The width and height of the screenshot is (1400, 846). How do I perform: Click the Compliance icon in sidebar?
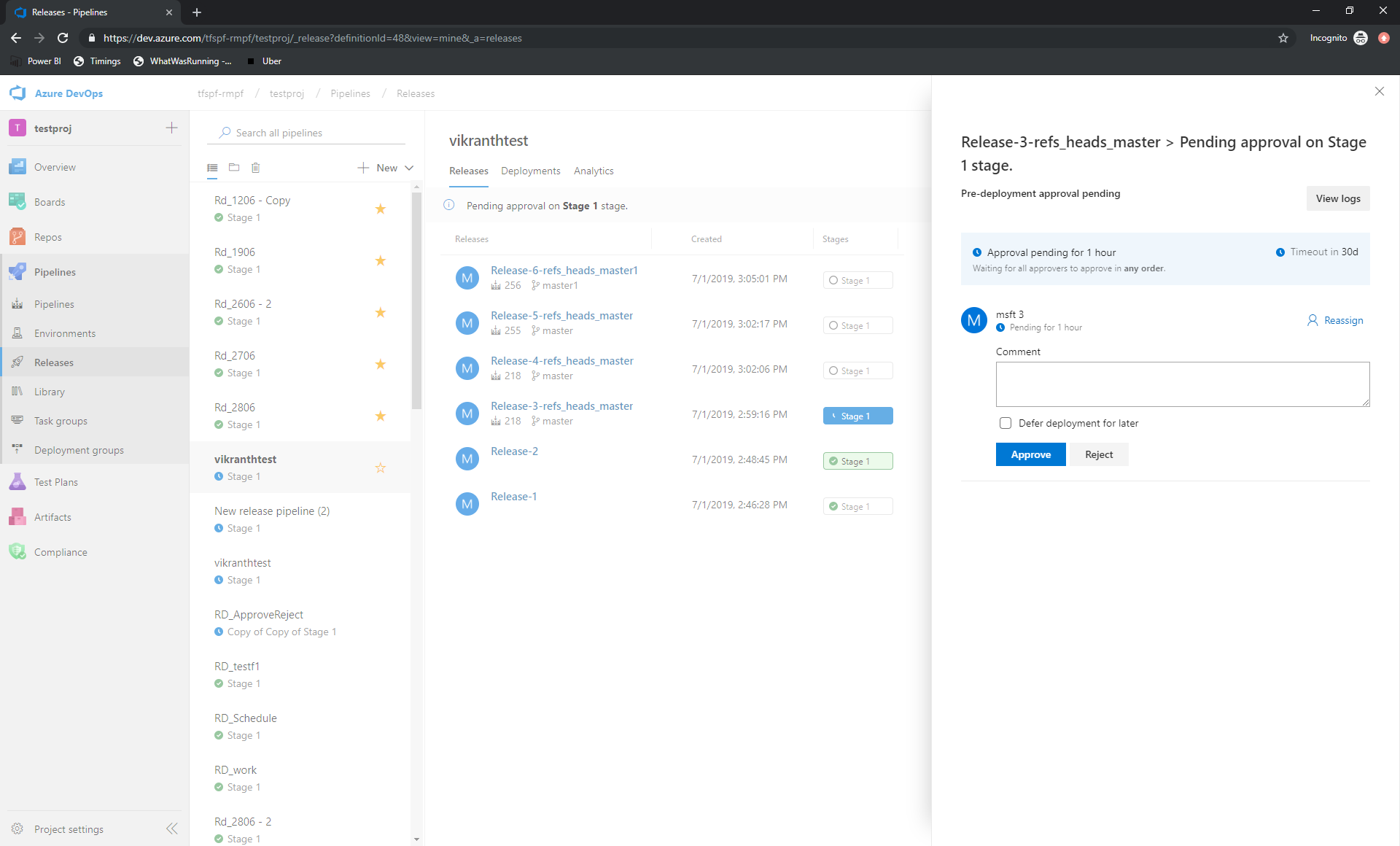click(x=19, y=552)
